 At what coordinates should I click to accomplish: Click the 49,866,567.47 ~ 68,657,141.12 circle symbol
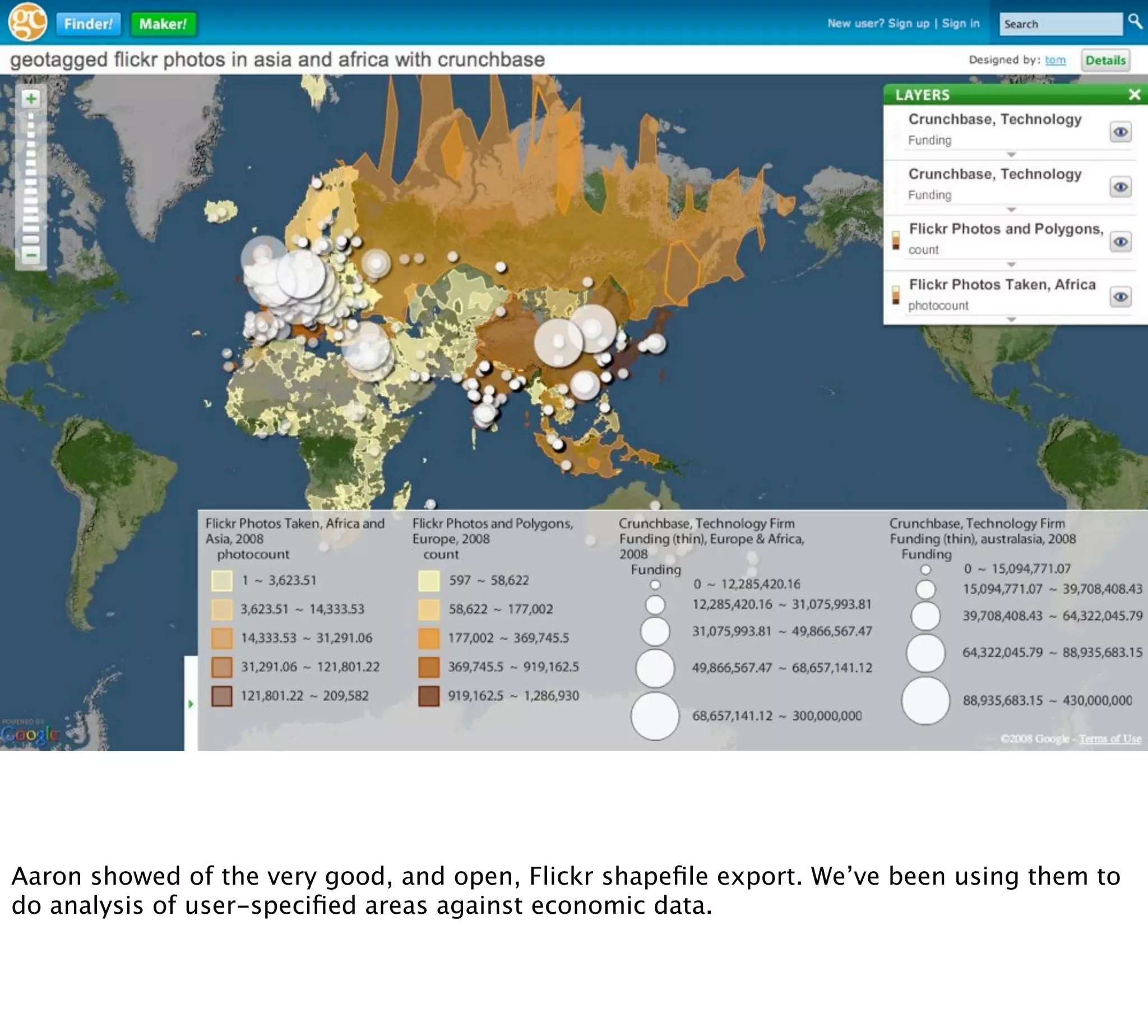tap(655, 668)
